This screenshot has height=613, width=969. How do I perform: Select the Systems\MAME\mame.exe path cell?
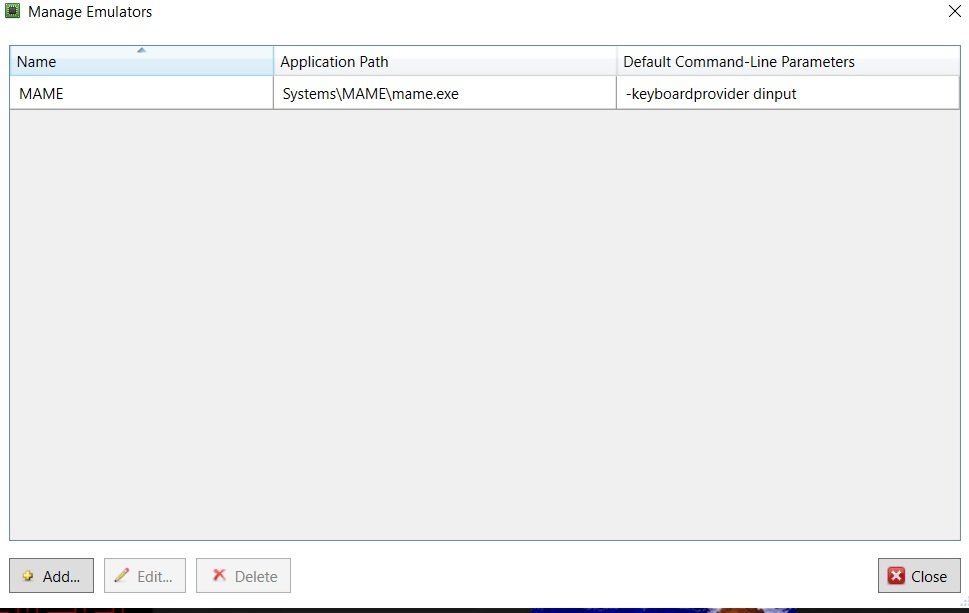(445, 93)
